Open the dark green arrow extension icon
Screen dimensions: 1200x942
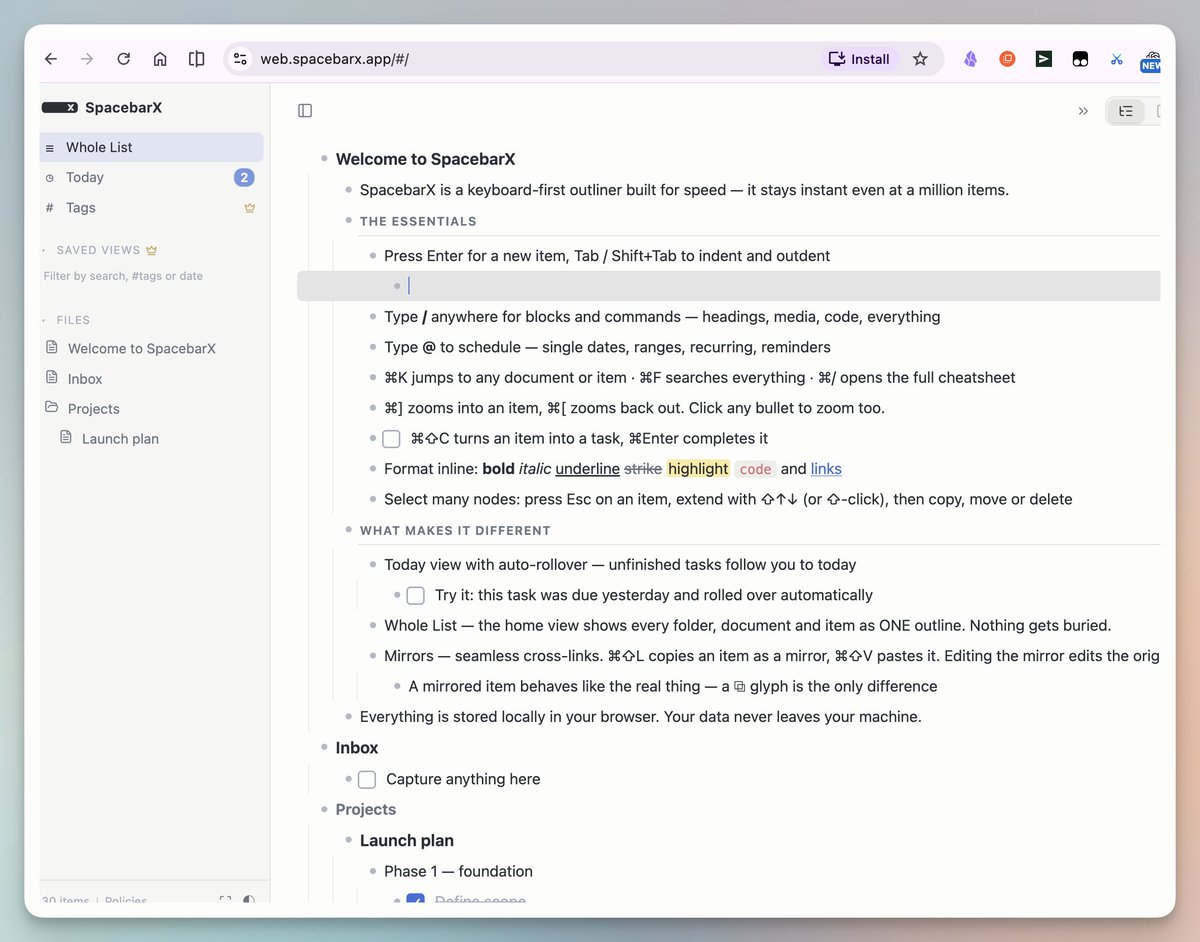1043,59
